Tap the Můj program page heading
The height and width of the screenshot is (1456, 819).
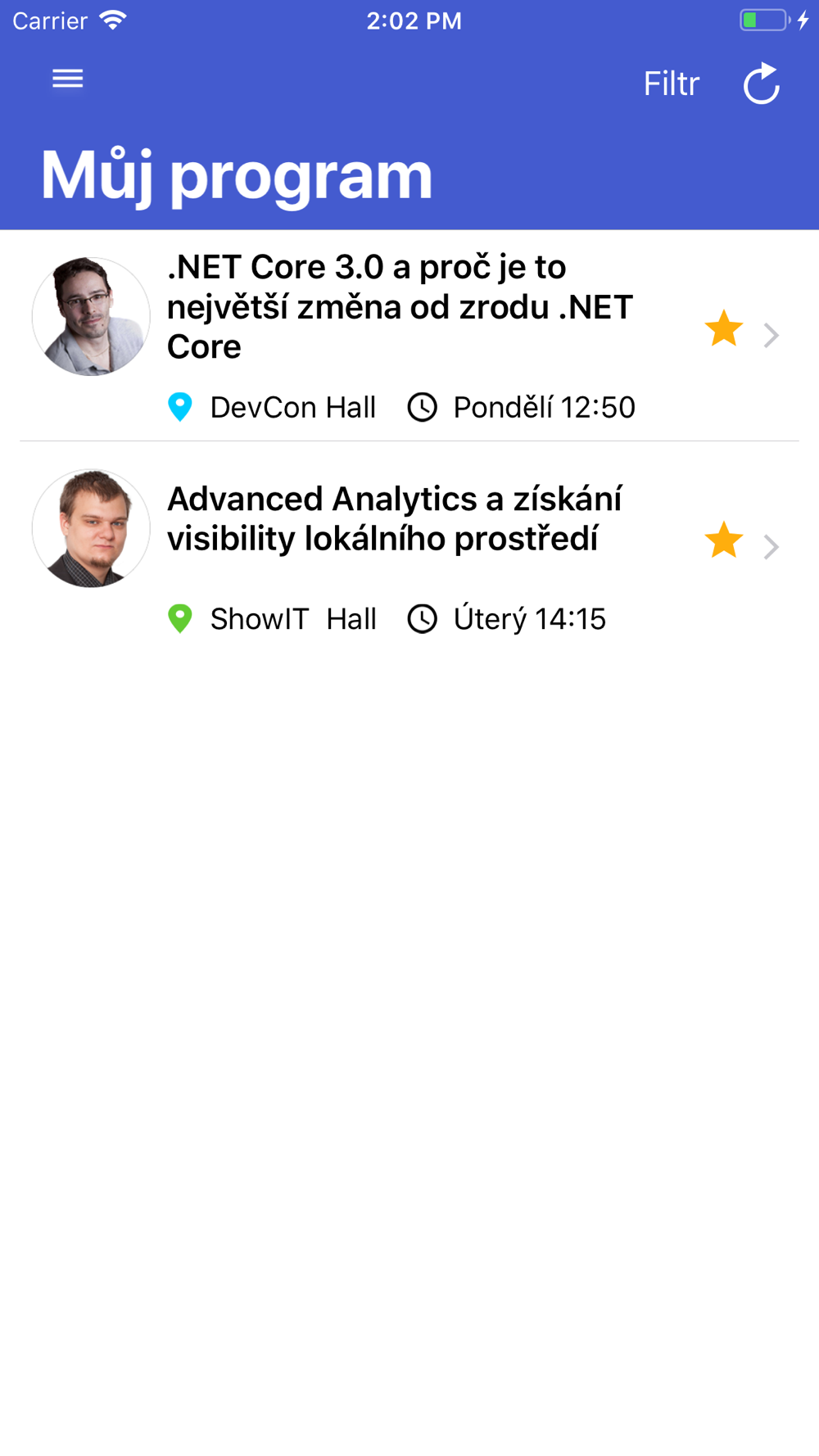237,175
